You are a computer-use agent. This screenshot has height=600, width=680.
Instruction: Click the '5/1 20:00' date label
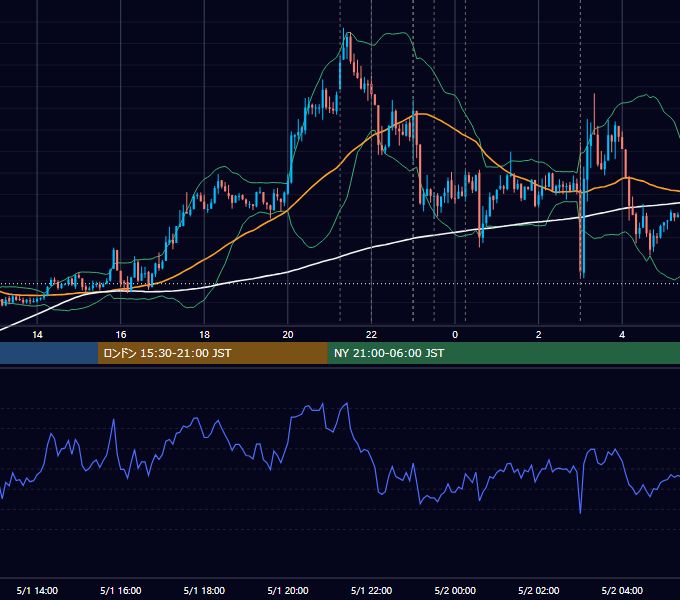288,590
